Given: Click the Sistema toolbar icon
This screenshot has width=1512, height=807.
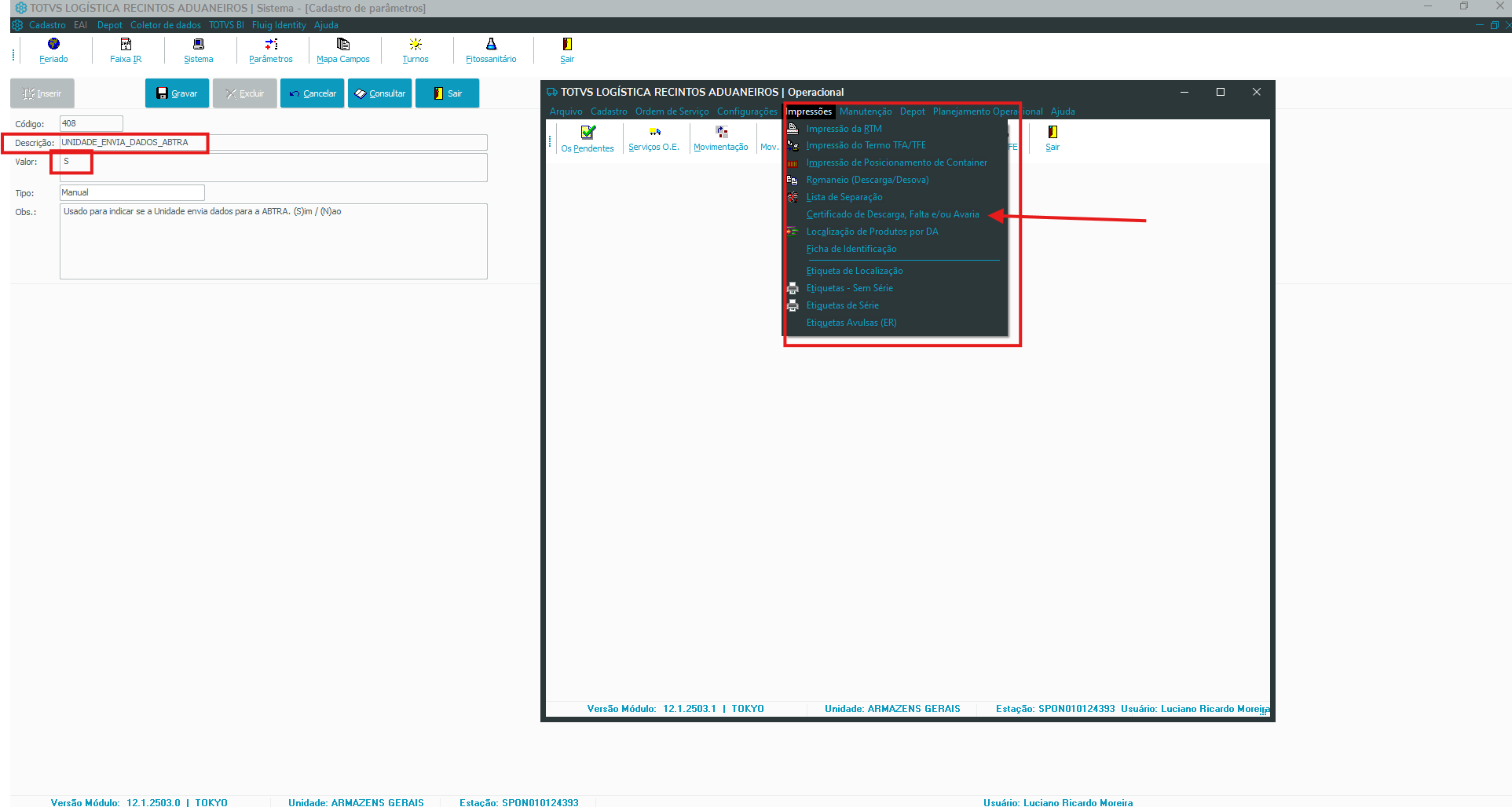Looking at the screenshot, I should tap(198, 50).
